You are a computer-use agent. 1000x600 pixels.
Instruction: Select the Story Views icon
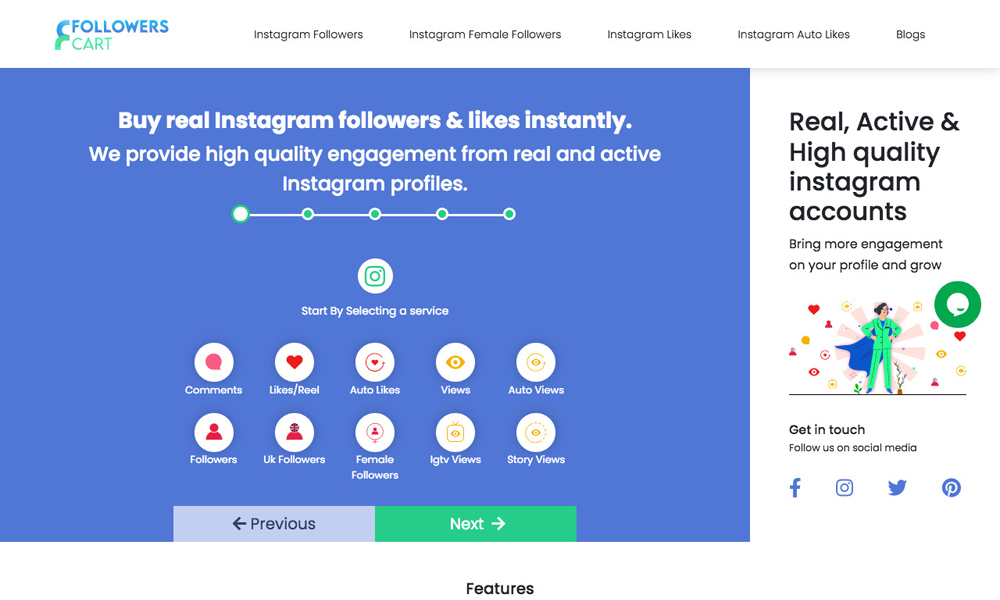point(536,432)
